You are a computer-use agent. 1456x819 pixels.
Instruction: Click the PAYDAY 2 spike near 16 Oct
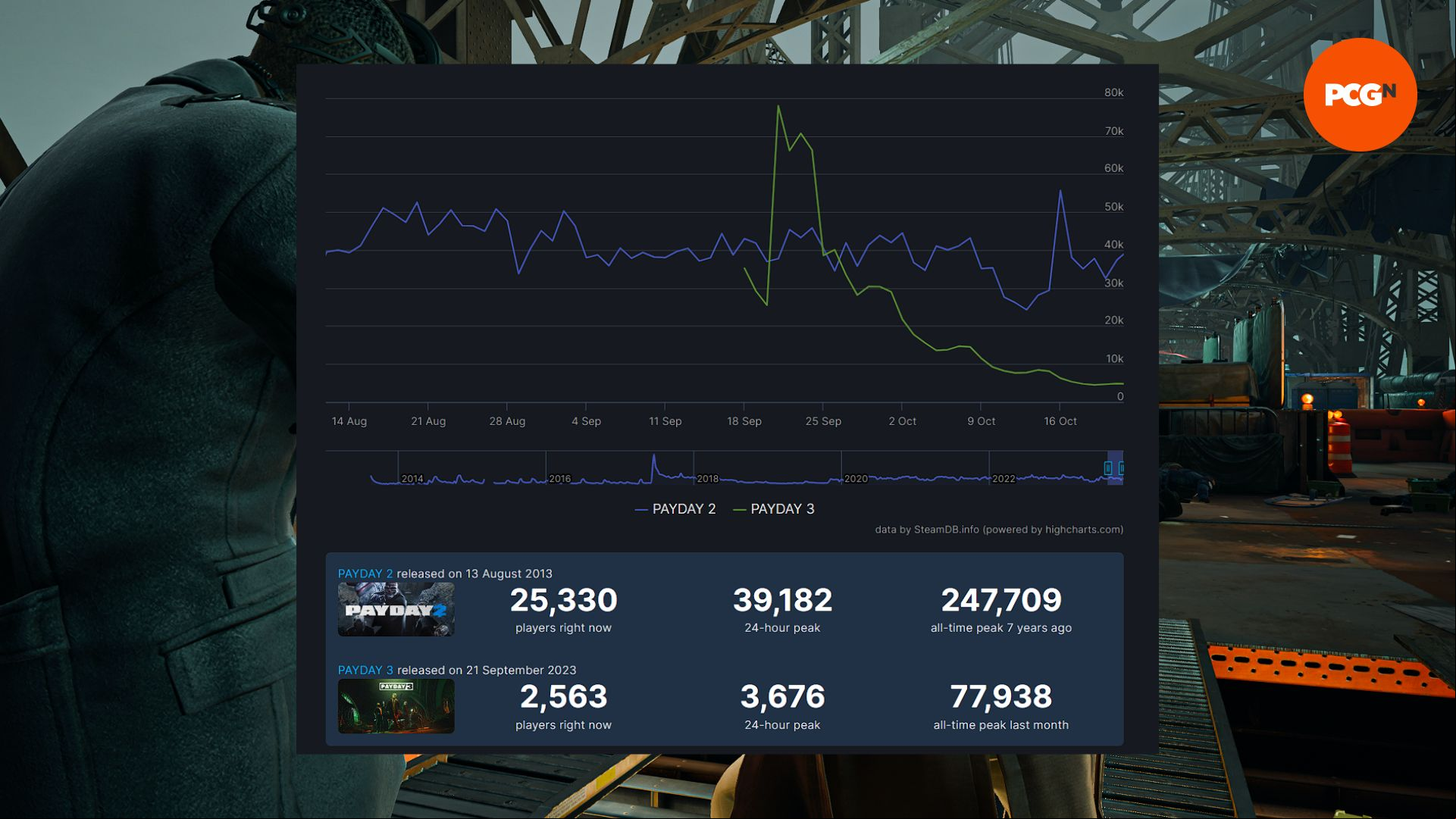(1060, 192)
